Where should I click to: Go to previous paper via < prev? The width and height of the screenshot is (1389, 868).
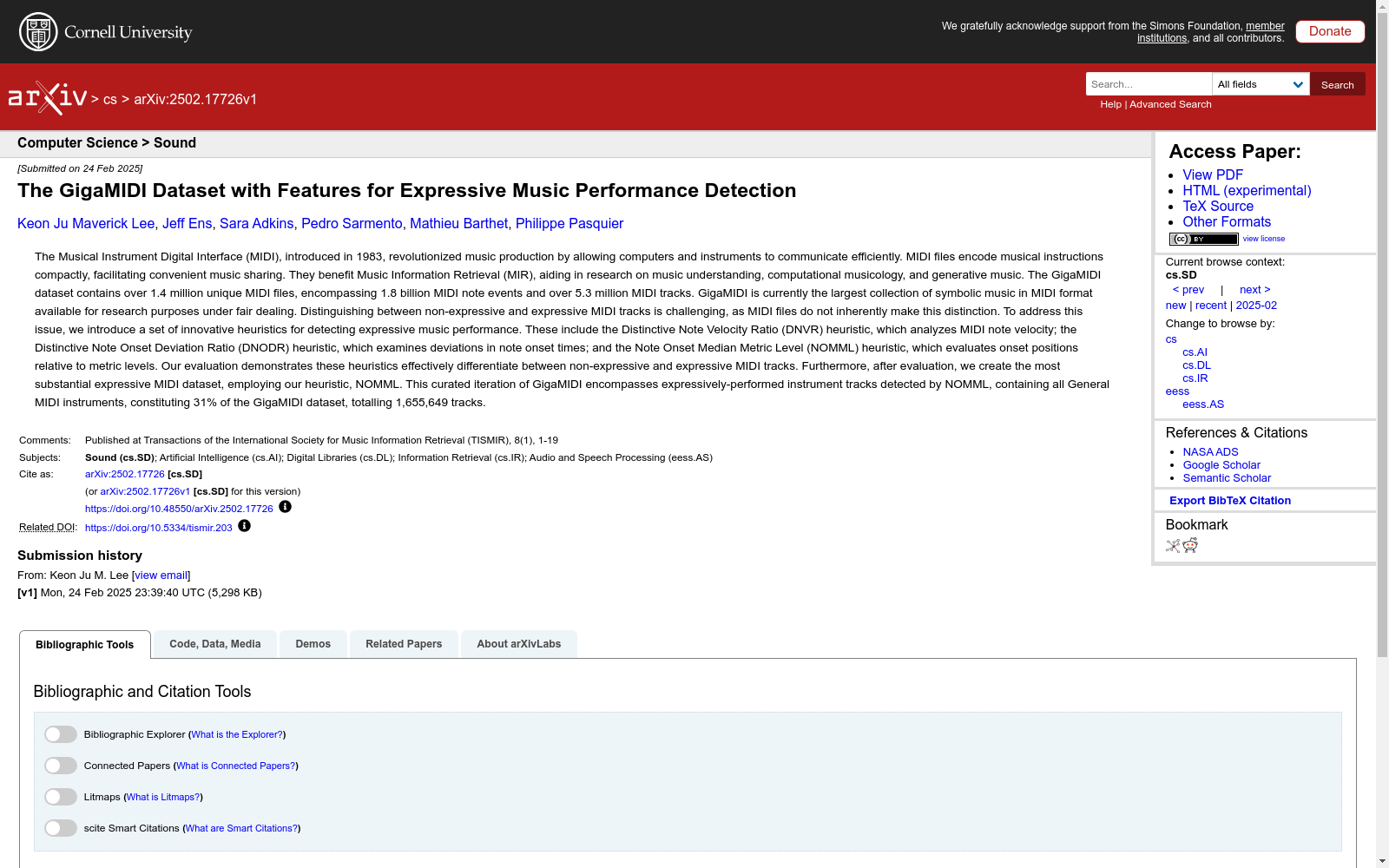[x=1188, y=290]
